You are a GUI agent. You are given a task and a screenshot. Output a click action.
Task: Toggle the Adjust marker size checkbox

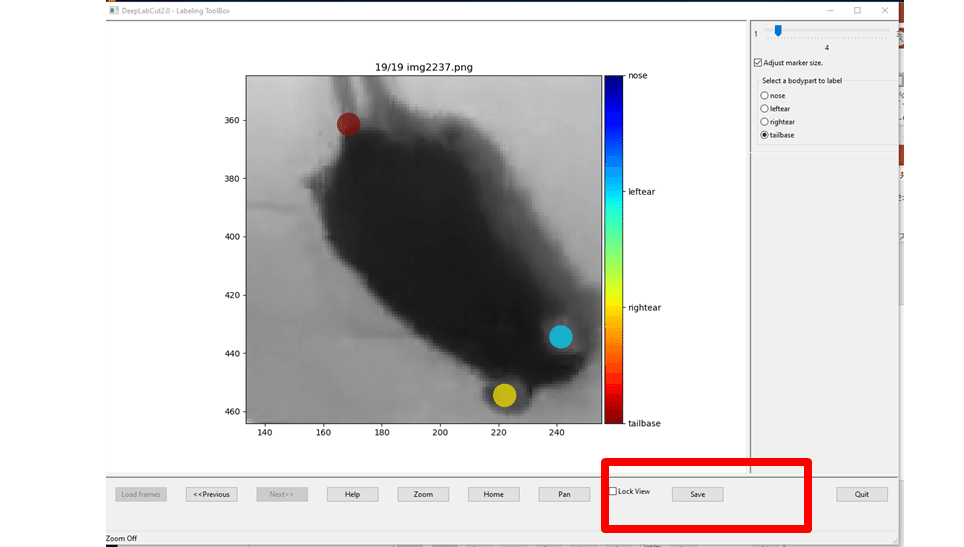click(x=758, y=63)
